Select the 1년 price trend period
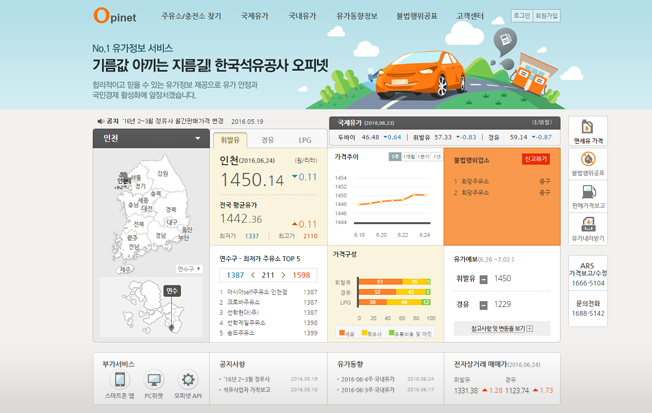 click(437, 156)
